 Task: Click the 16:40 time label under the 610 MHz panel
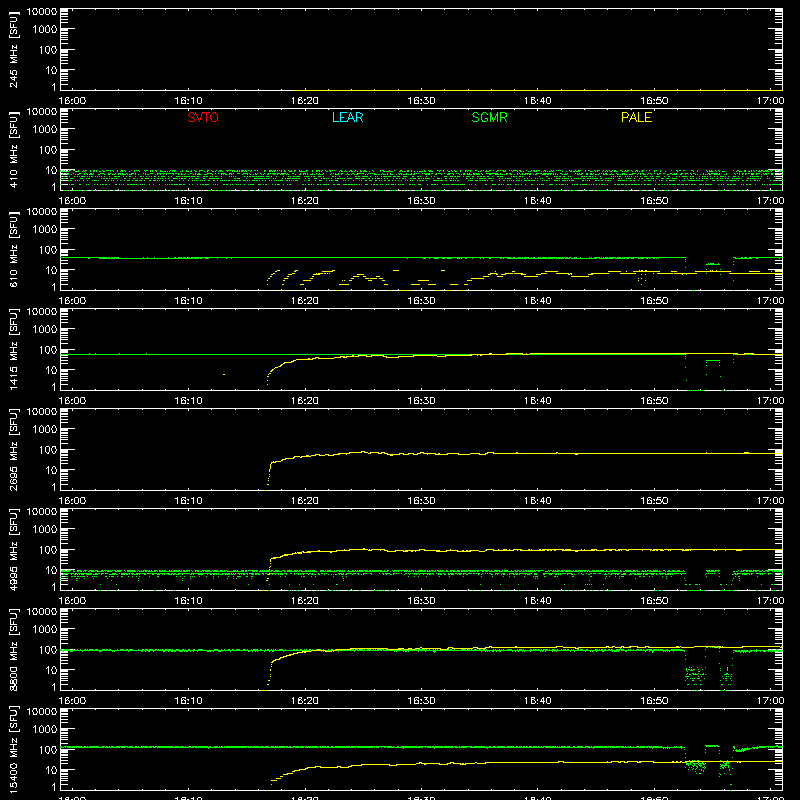tap(538, 301)
